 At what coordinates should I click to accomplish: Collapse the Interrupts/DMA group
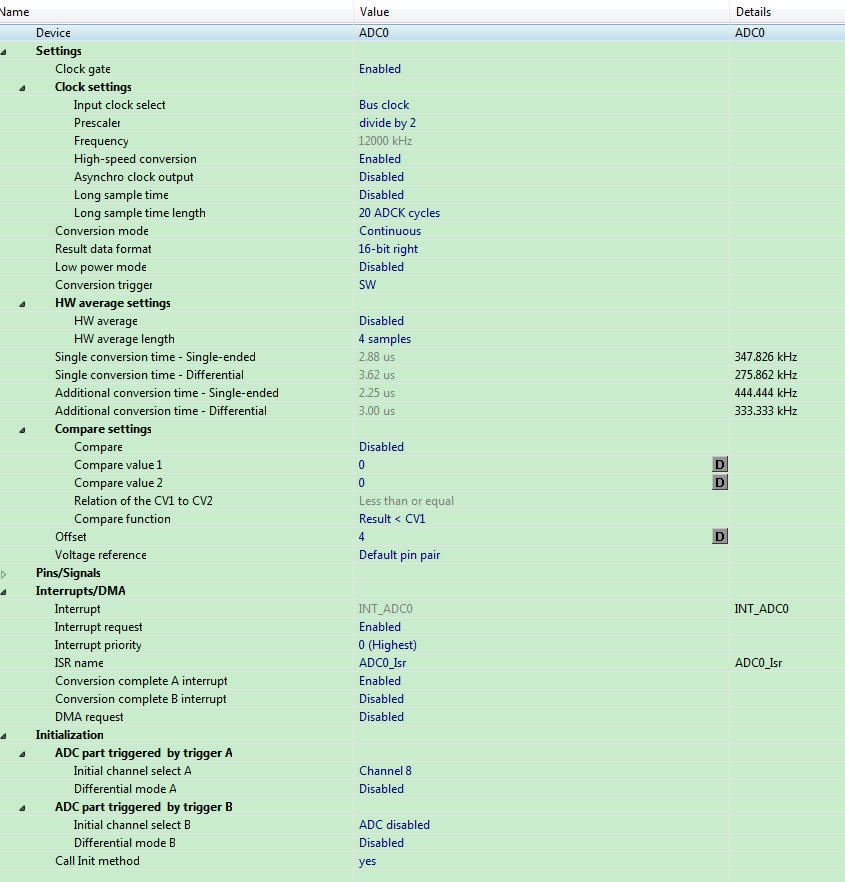[x=4, y=592]
